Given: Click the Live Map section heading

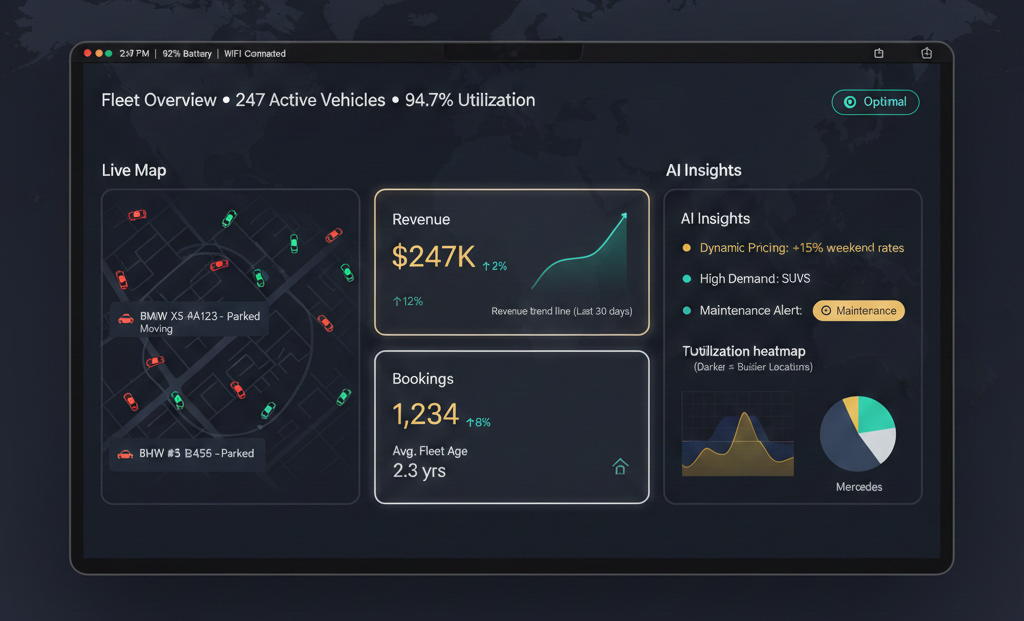Looking at the screenshot, I should point(134,170).
